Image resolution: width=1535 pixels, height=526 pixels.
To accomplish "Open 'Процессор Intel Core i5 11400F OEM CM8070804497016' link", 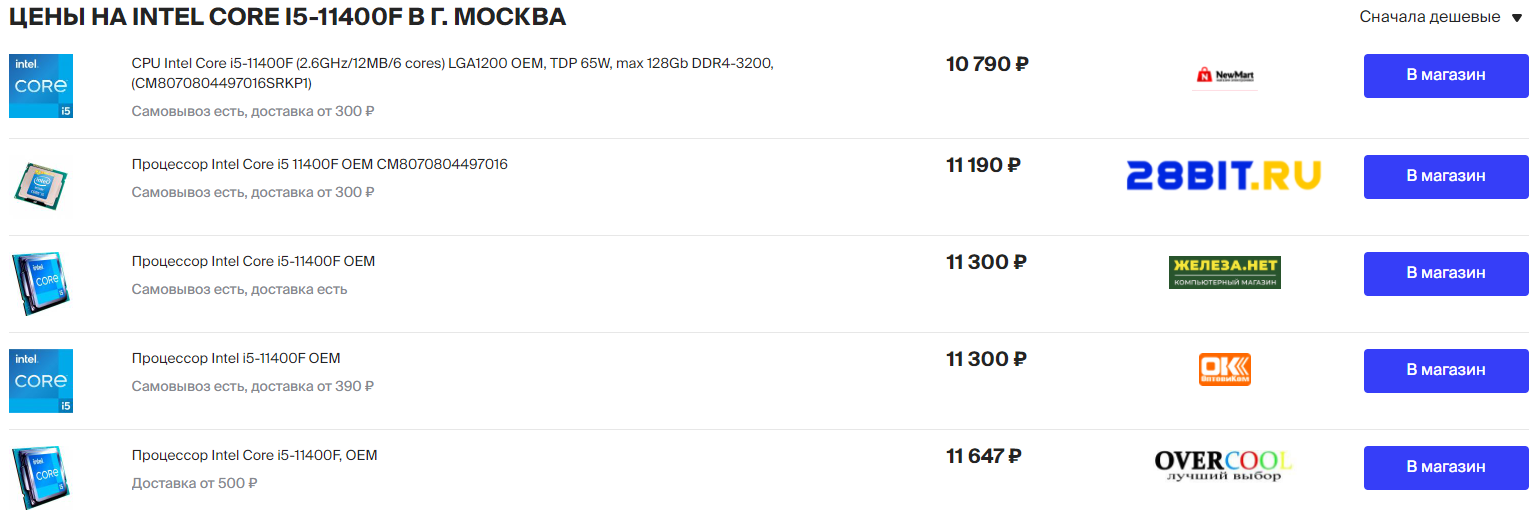I will point(319,164).
